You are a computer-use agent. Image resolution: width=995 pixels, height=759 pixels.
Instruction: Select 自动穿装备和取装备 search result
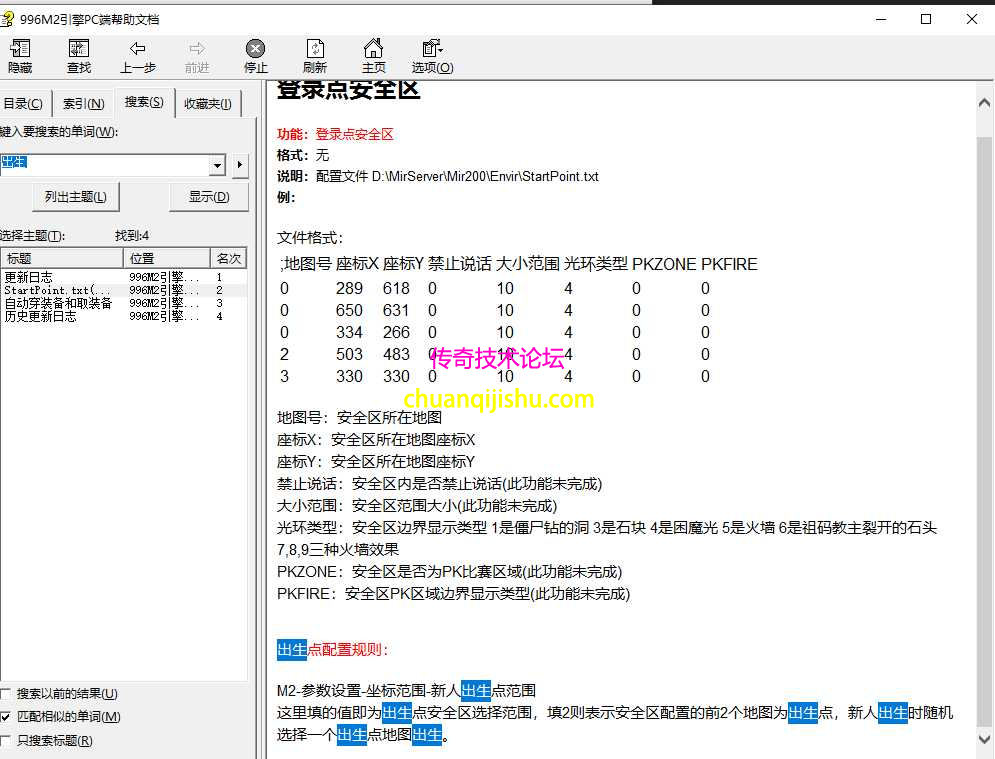coord(58,303)
